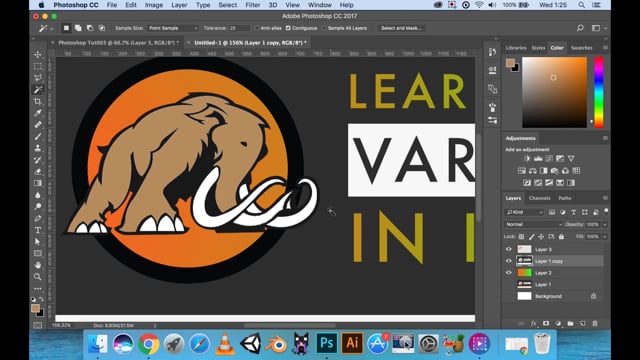Click the search icon in options bar
The image size is (640, 360).
pyautogui.click(x=580, y=28)
